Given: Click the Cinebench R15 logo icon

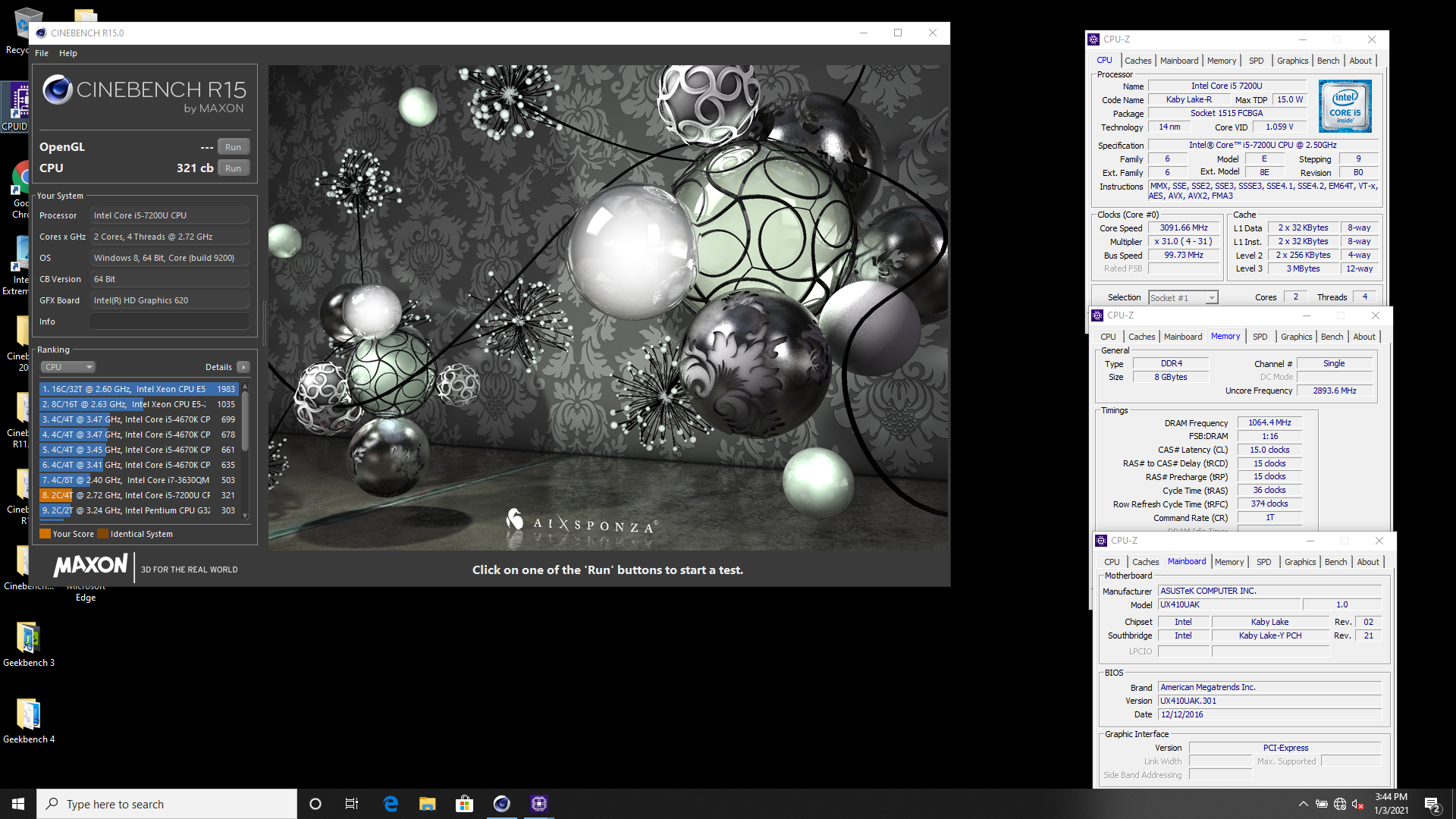Looking at the screenshot, I should click(x=58, y=90).
